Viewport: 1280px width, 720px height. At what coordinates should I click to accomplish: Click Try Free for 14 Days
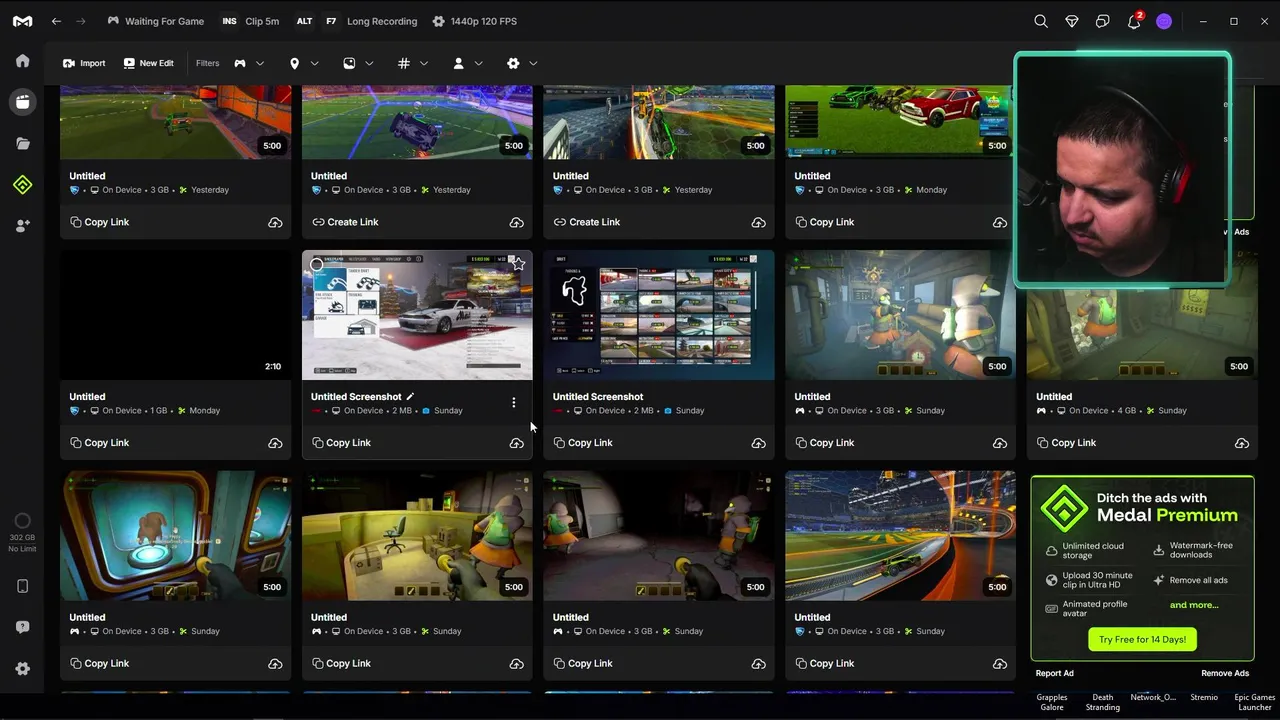pos(1142,640)
